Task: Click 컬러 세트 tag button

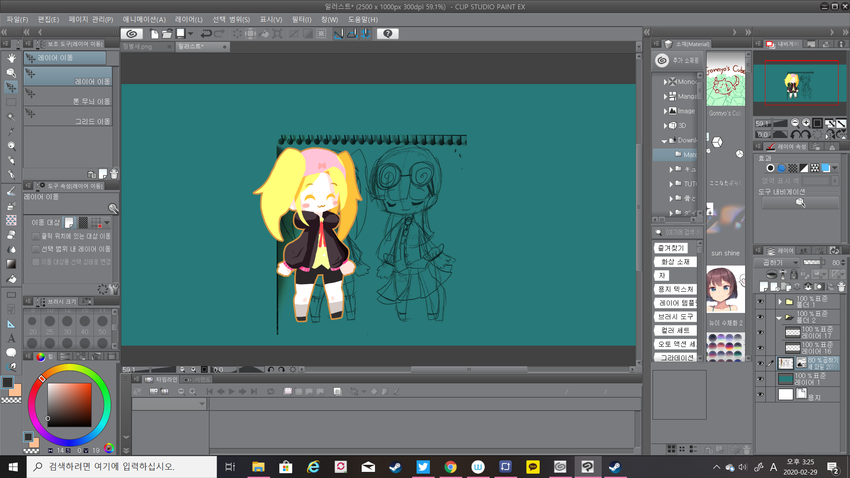Action: [x=674, y=330]
